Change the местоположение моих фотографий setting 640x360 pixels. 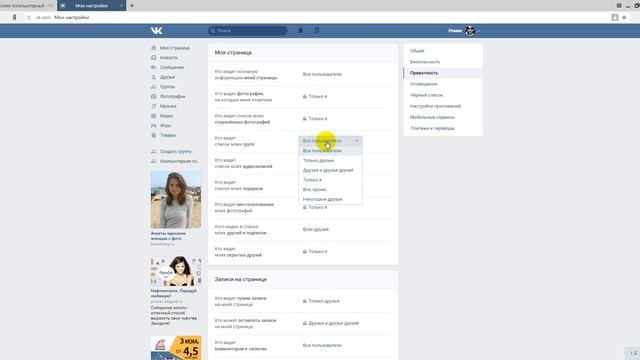click(x=315, y=207)
